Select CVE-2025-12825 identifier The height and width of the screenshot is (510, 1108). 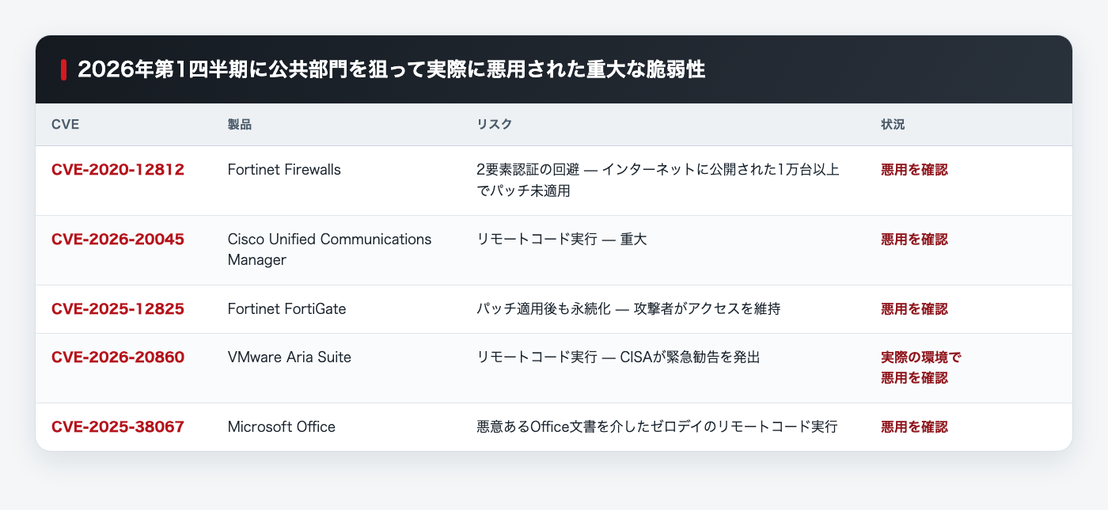pos(118,309)
